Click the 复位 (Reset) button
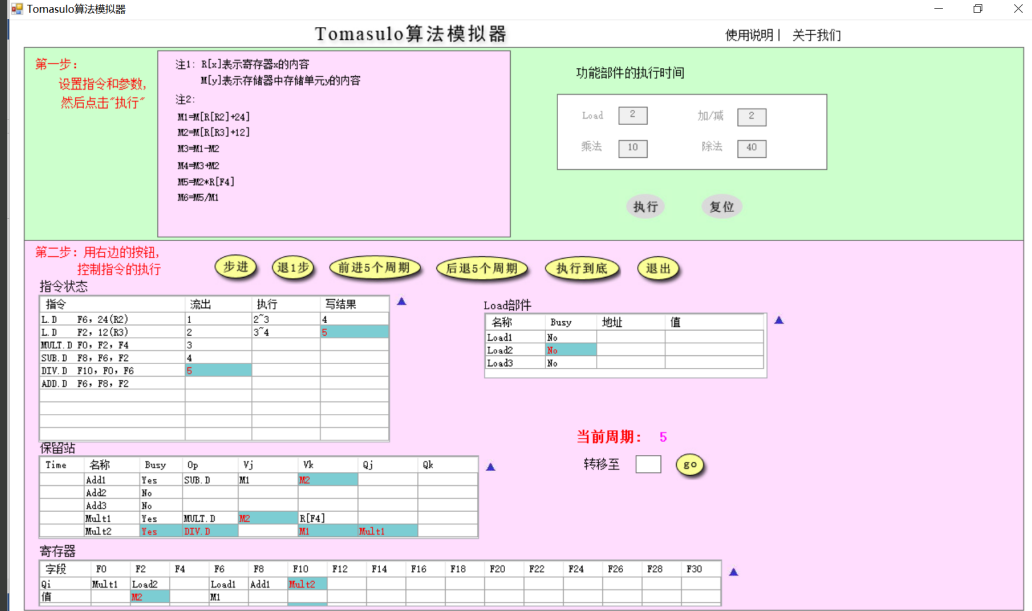Screen dimensions: 1032x611 [721, 206]
